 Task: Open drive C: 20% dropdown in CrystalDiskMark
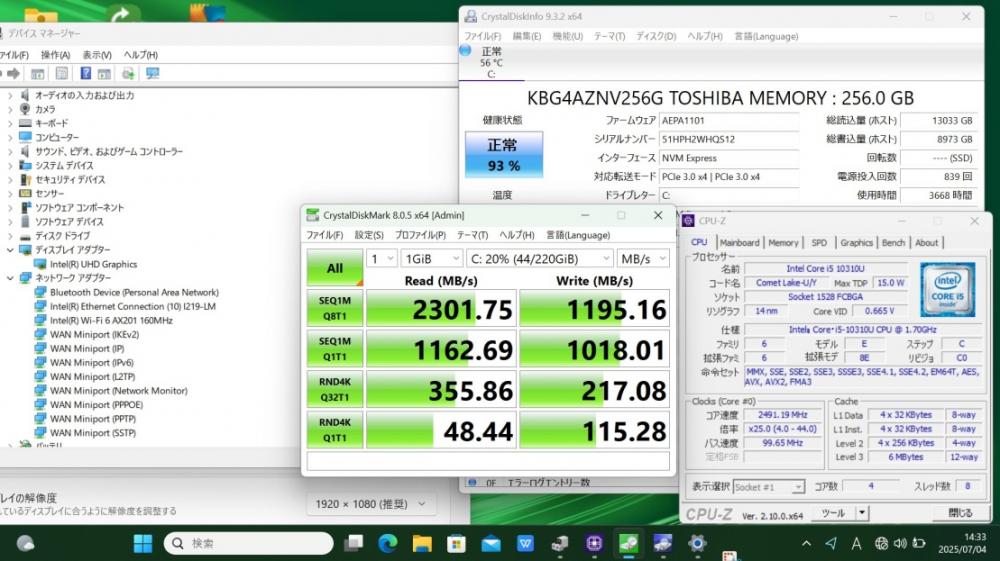coord(540,258)
